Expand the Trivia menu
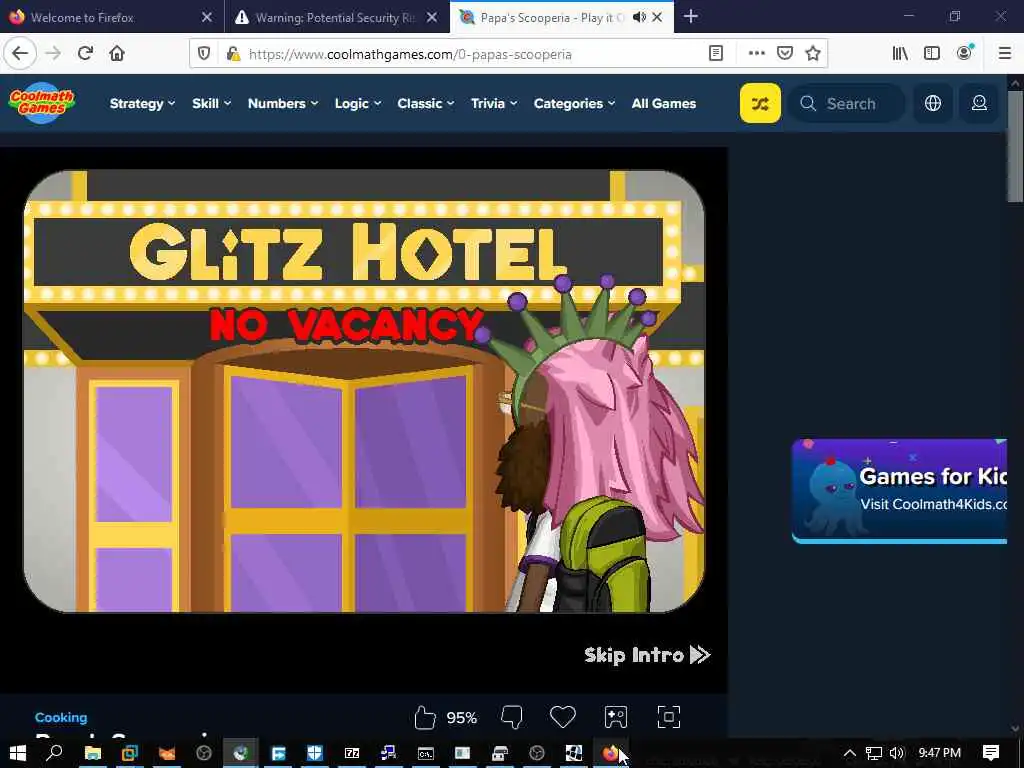 click(x=494, y=103)
